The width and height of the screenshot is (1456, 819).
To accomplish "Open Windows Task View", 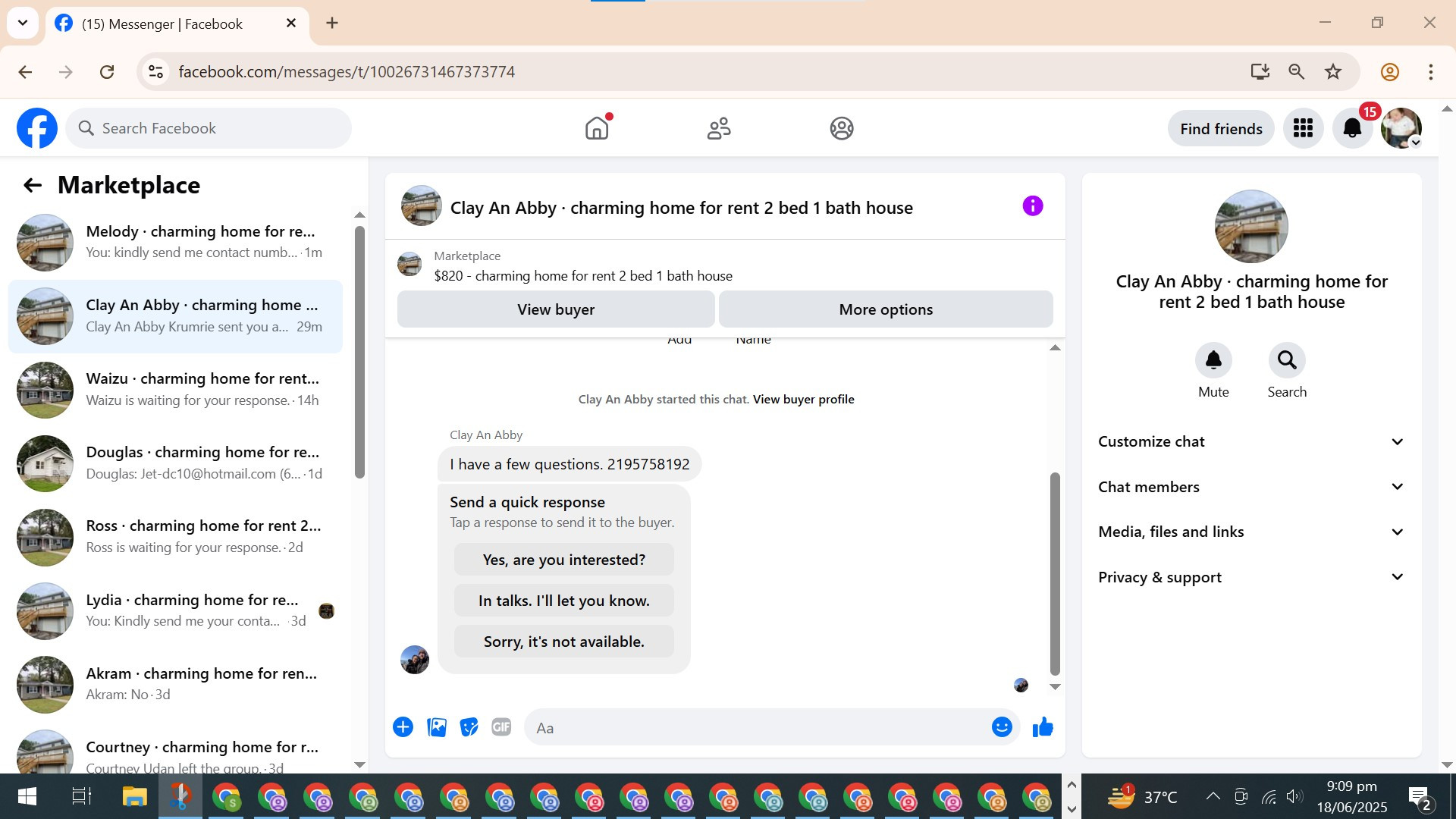I will (x=81, y=796).
